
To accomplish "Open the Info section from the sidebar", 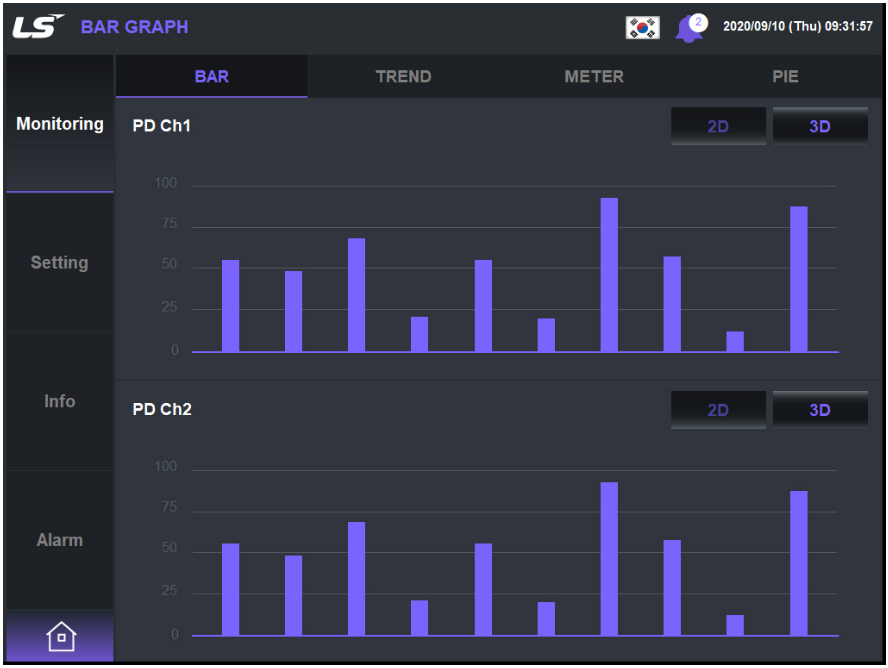I will pyautogui.click(x=59, y=401).
